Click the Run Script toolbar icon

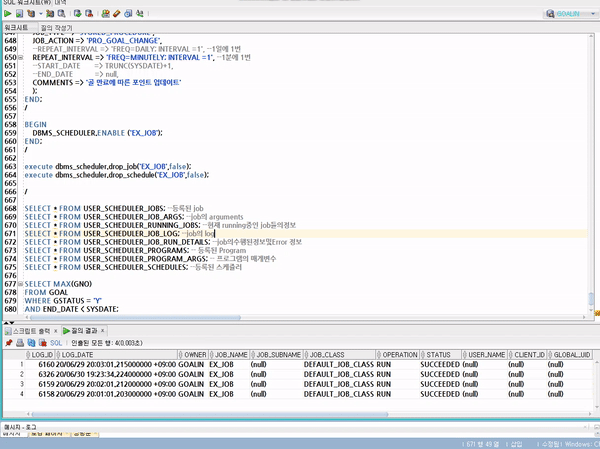[20, 14]
